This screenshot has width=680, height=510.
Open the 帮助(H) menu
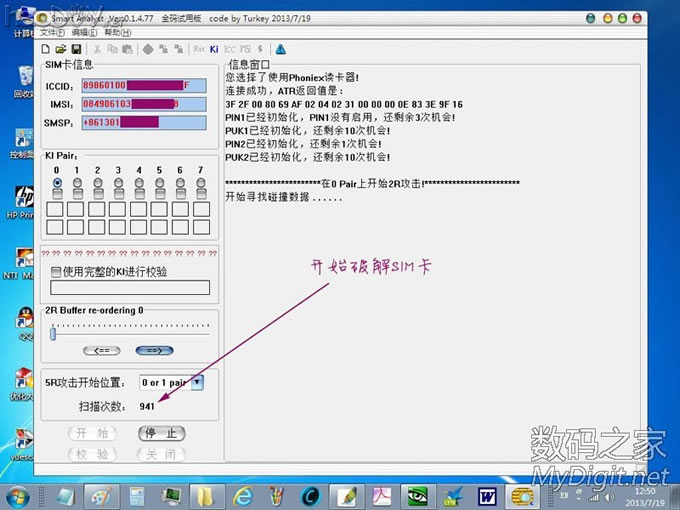(x=117, y=33)
